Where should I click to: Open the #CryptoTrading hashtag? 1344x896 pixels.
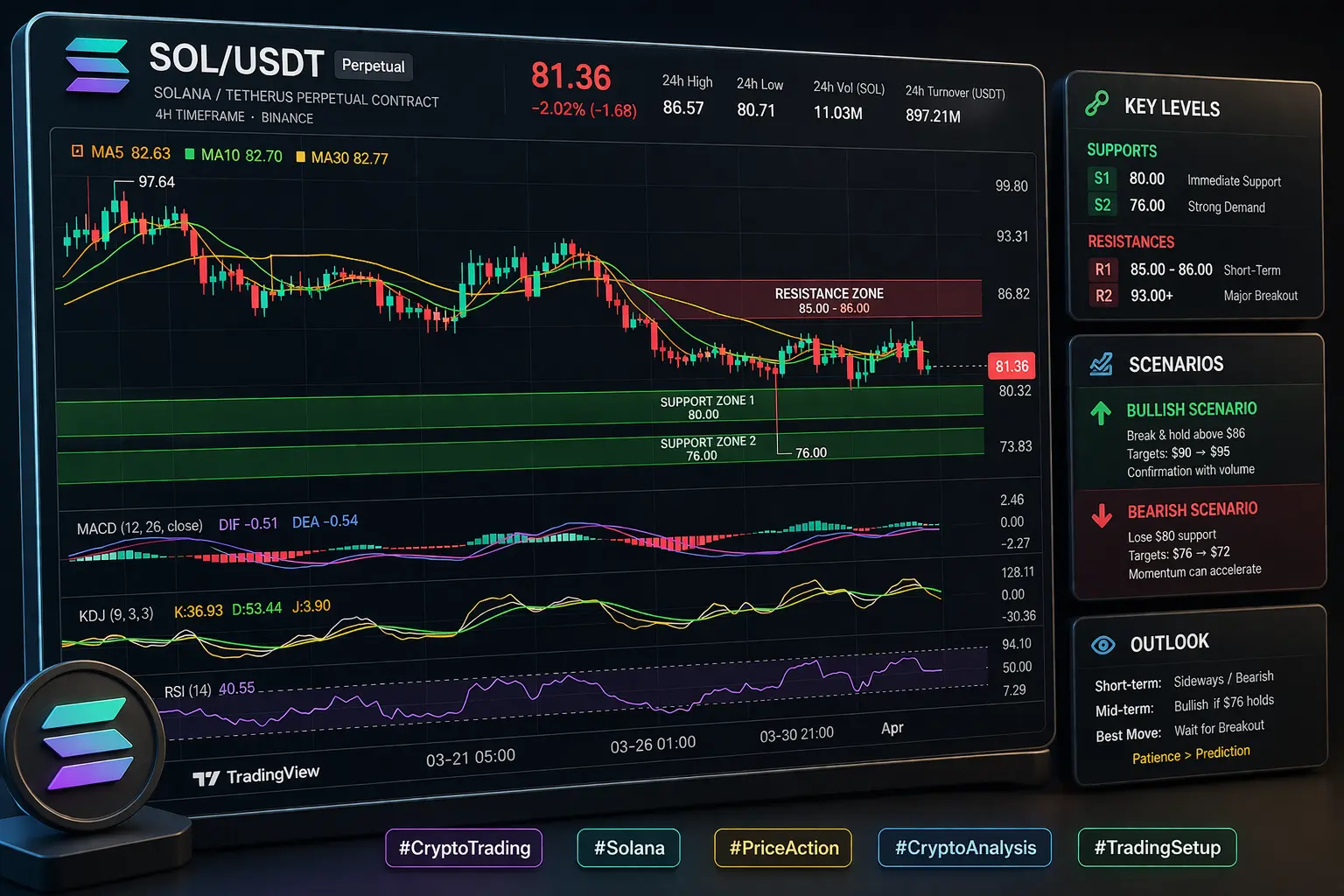pos(464,848)
